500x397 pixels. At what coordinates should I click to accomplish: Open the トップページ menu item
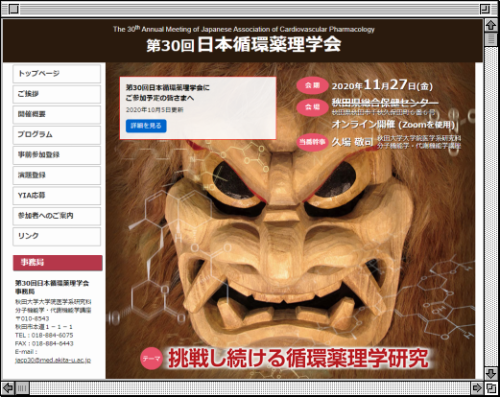(x=57, y=74)
